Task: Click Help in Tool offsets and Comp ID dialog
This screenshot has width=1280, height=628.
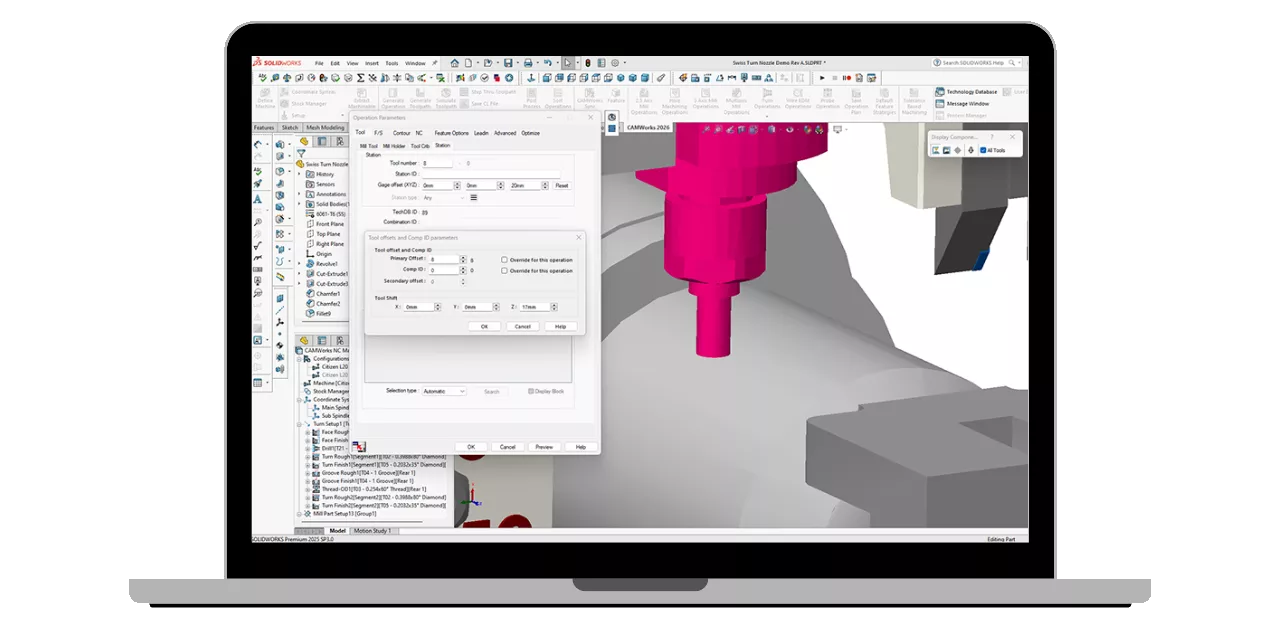Action: tap(560, 326)
